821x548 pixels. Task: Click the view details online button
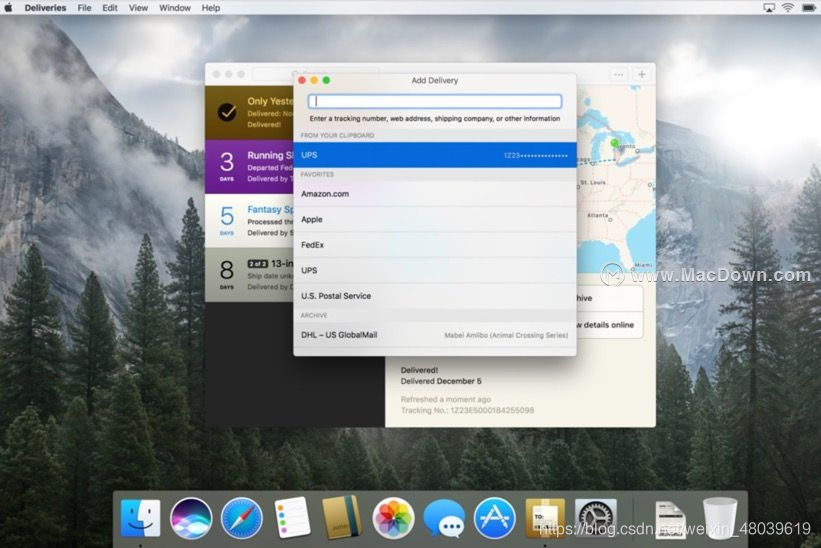[607, 325]
